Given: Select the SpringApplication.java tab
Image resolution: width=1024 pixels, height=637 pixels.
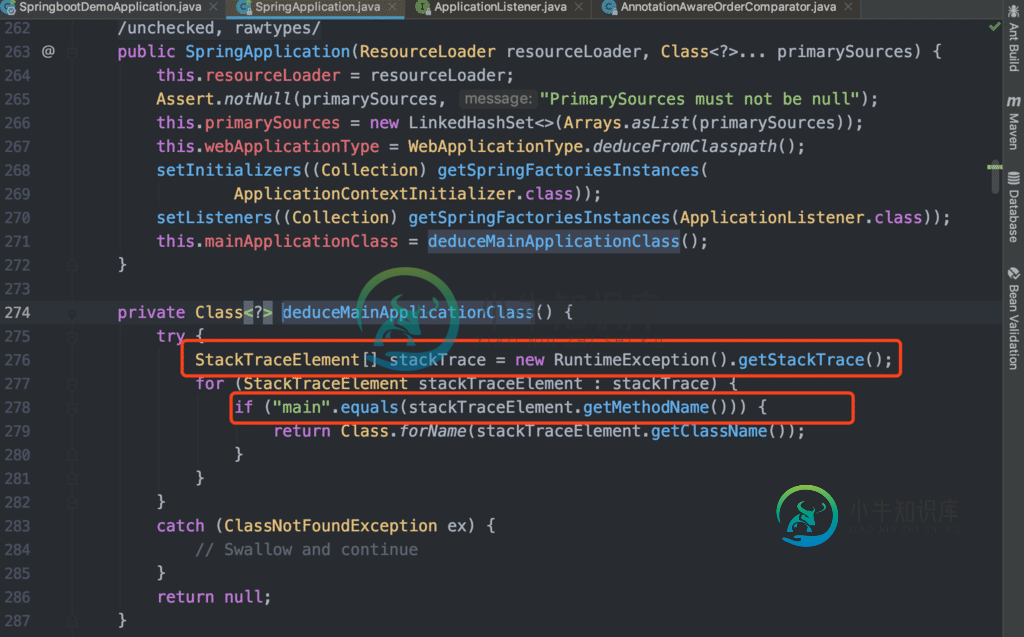Looking at the screenshot, I should (x=317, y=7).
